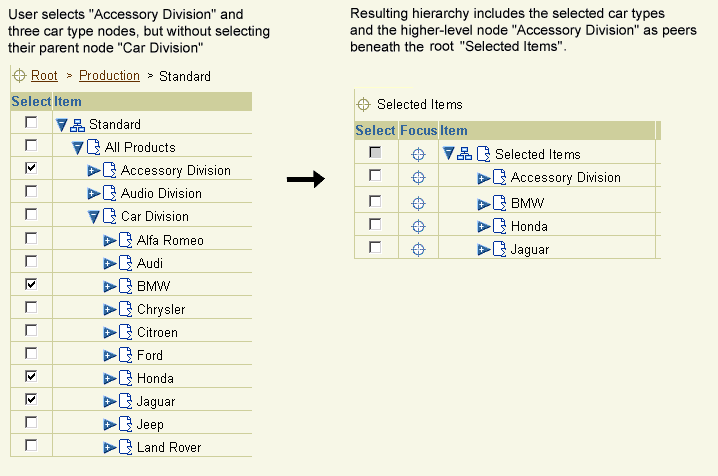Screen dimensions: 718x476
Task: Uncheck the Honda checkbox in the left tree
Action: [x=31, y=376]
